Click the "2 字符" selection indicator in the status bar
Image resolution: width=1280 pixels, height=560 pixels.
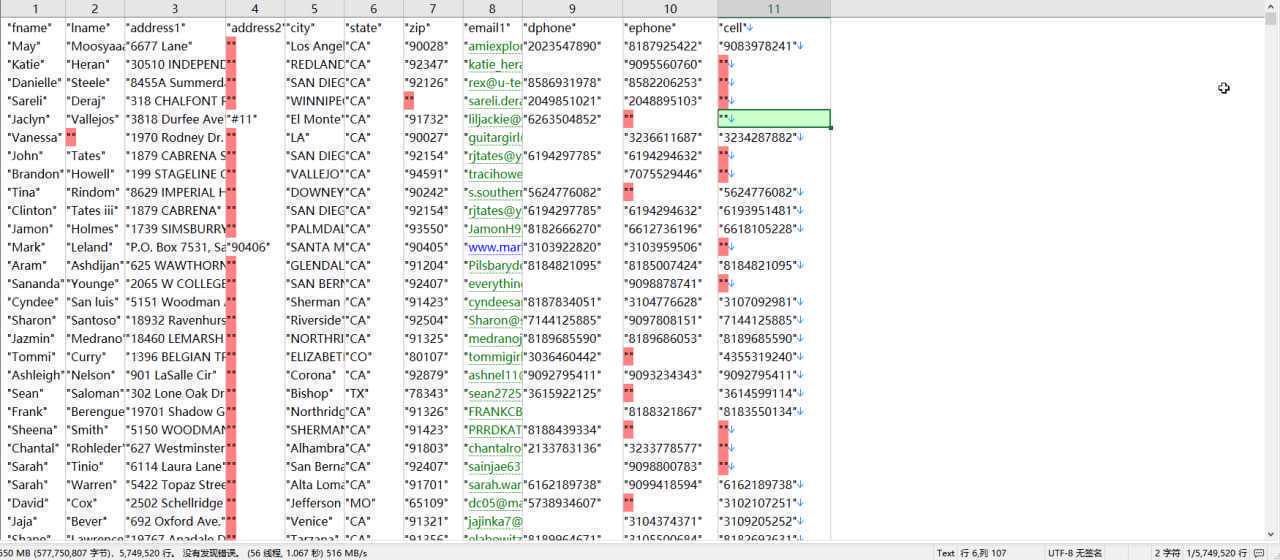[1168, 553]
